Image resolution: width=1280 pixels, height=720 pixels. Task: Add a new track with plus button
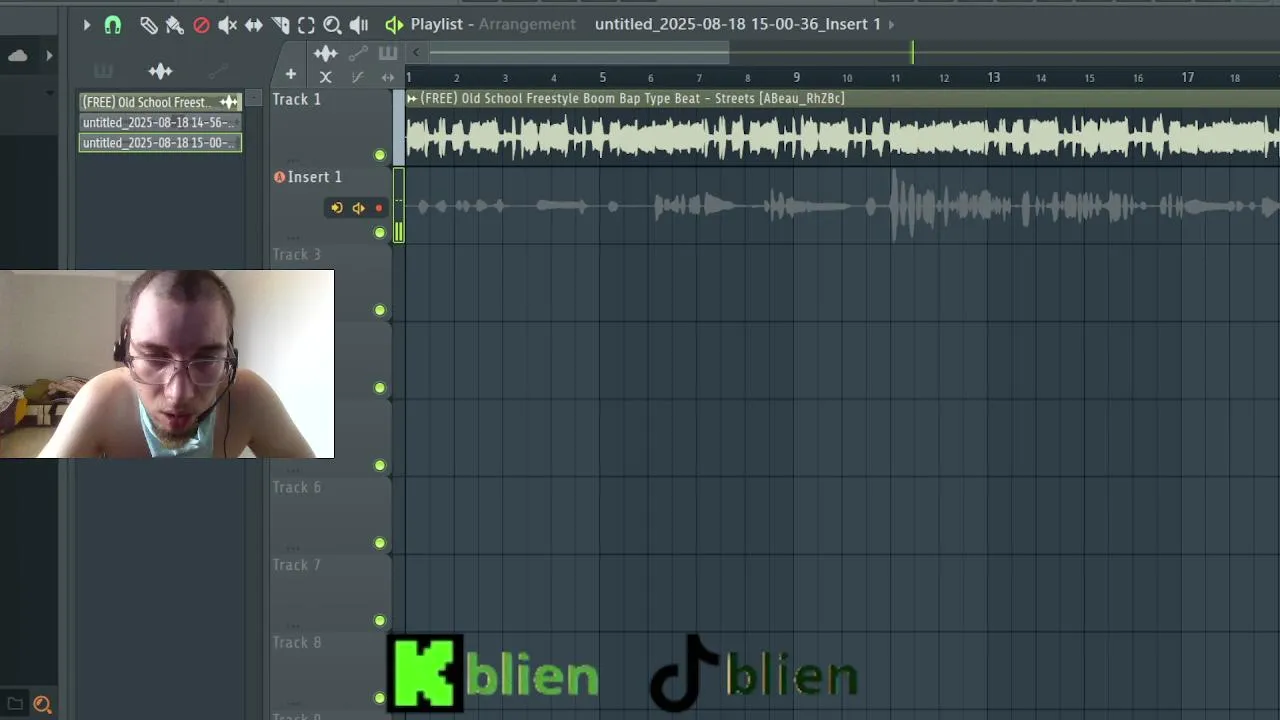pyautogui.click(x=290, y=75)
